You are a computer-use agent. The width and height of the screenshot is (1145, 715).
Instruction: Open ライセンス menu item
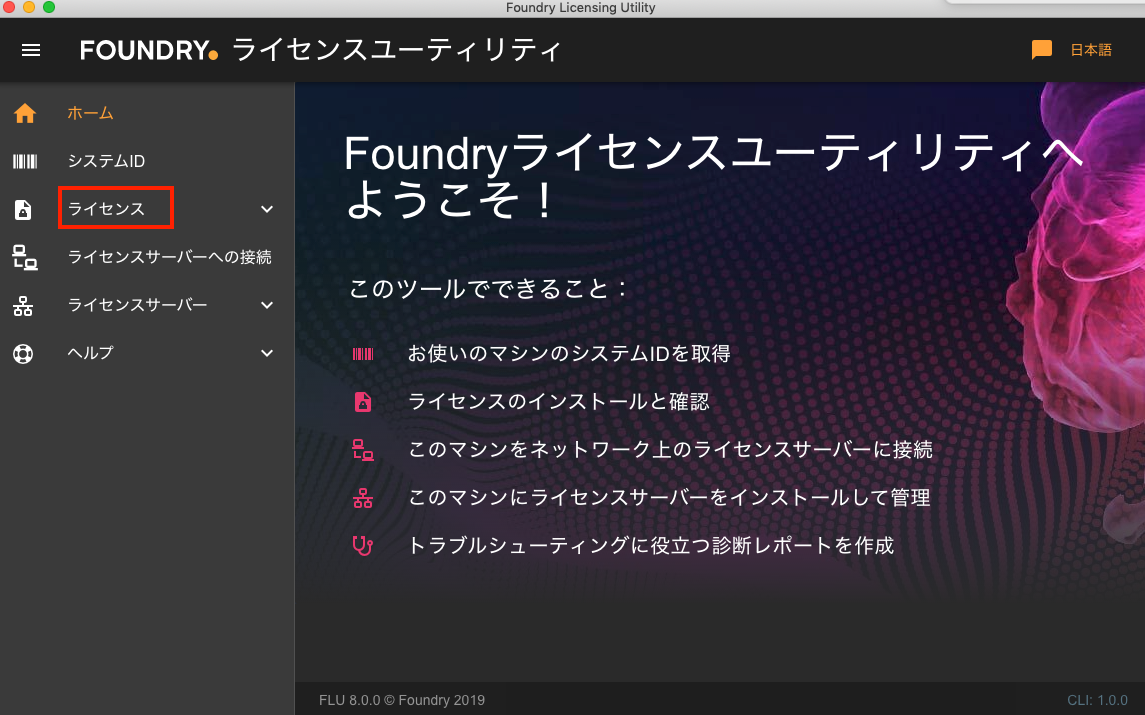[x=107, y=209]
